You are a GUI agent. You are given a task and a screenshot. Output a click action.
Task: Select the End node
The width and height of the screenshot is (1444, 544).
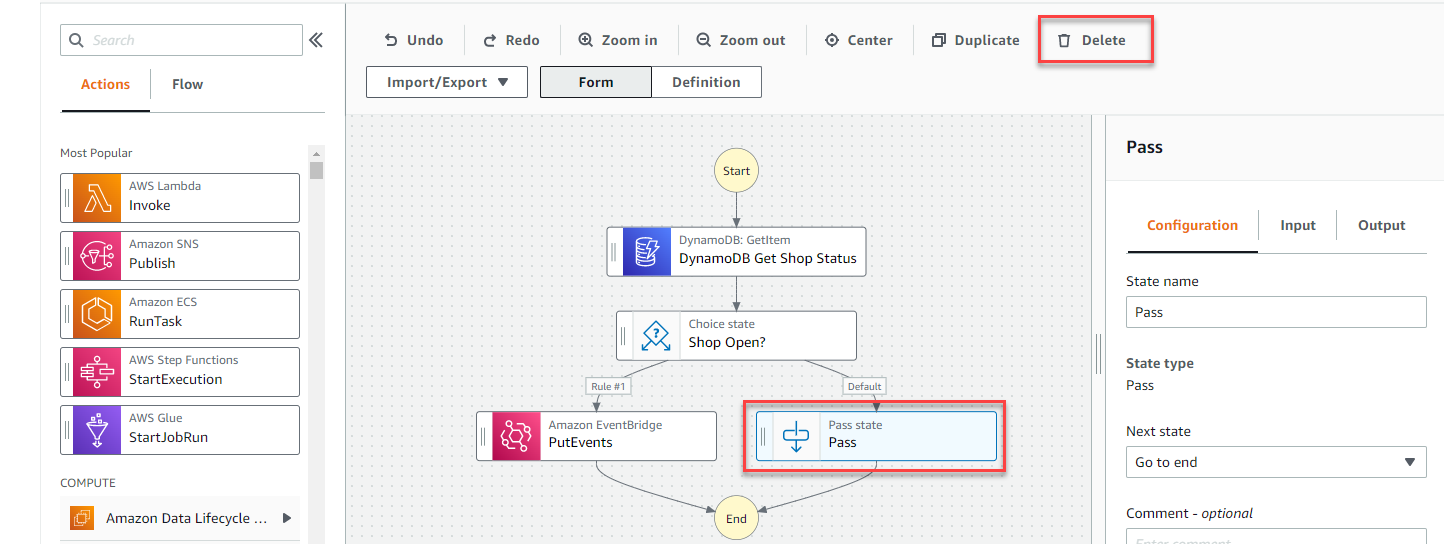click(736, 518)
